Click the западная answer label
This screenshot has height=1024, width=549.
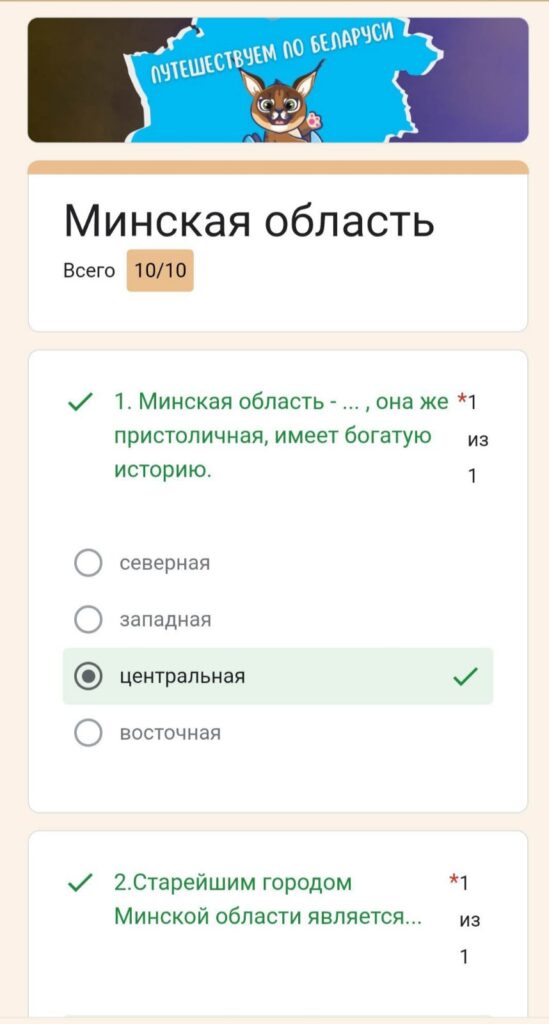click(x=166, y=620)
